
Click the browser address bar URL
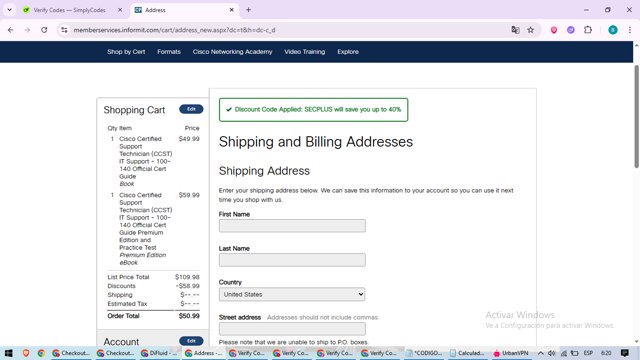(x=174, y=30)
